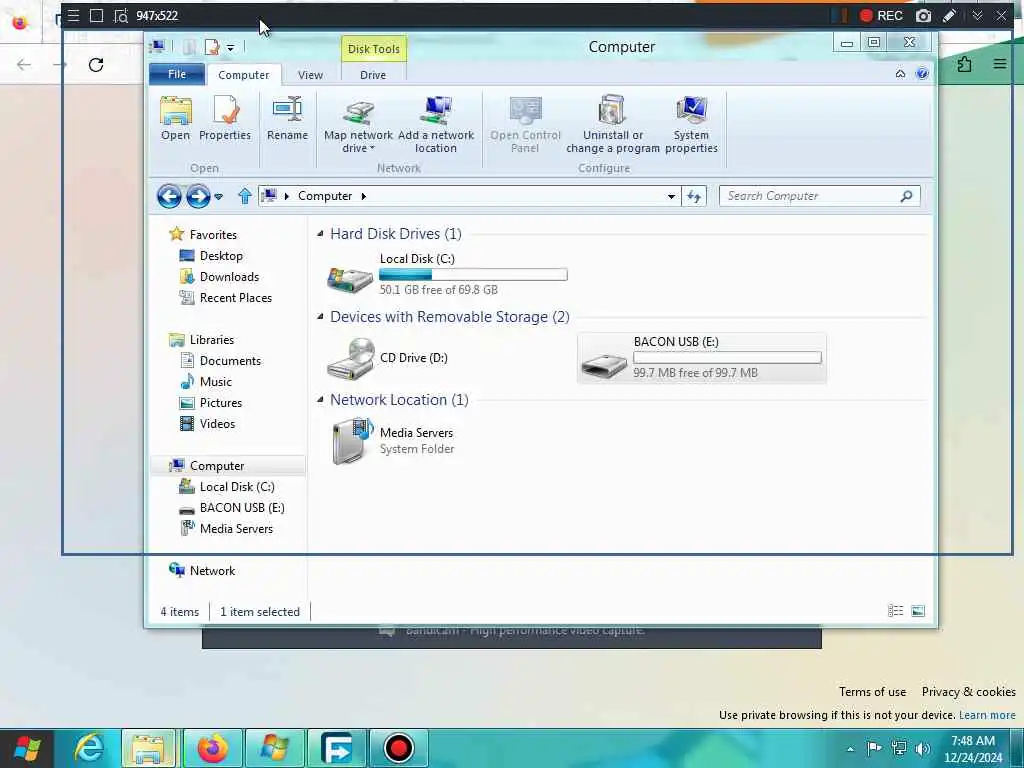
Task: Click Search Computer input field
Action: 810,196
